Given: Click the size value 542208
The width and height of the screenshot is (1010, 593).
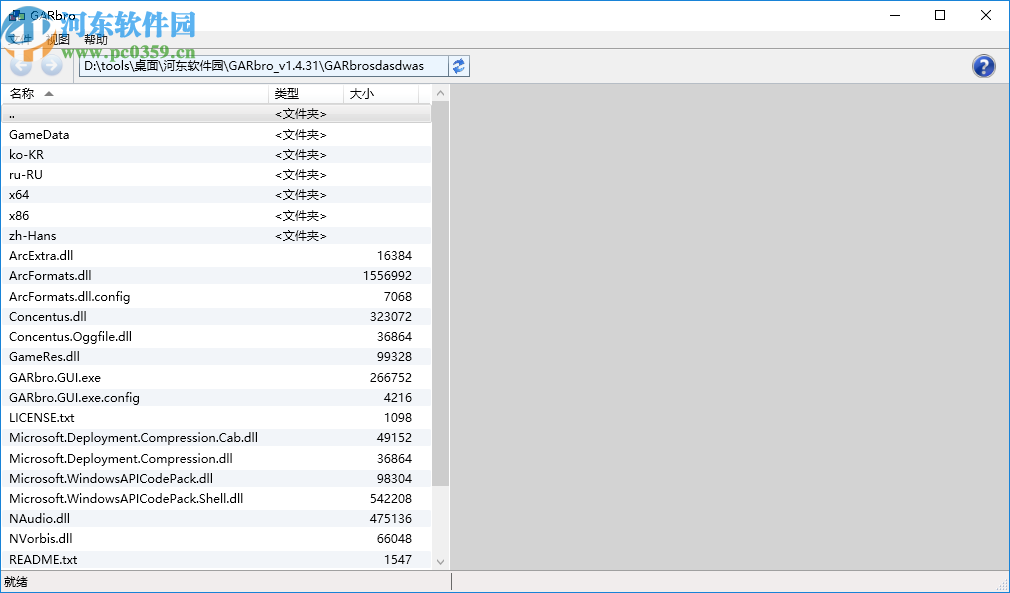Looking at the screenshot, I should [x=391, y=499].
